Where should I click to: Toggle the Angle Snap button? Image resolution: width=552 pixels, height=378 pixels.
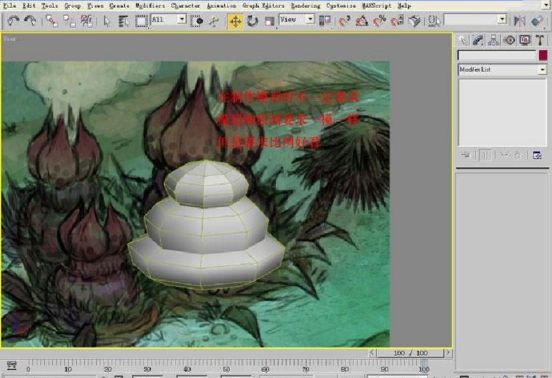click(x=362, y=21)
